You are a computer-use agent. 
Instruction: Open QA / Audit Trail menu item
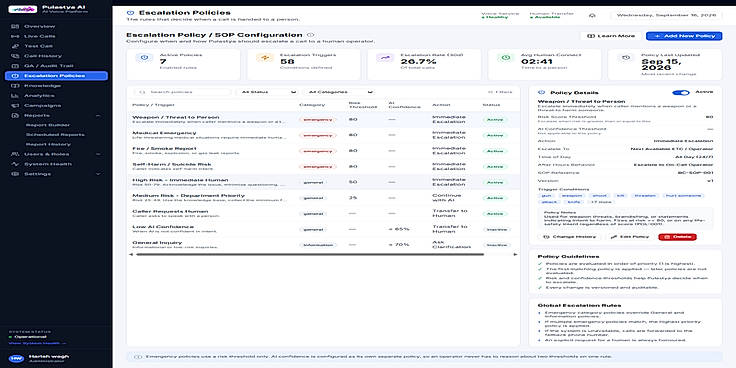pos(56,66)
